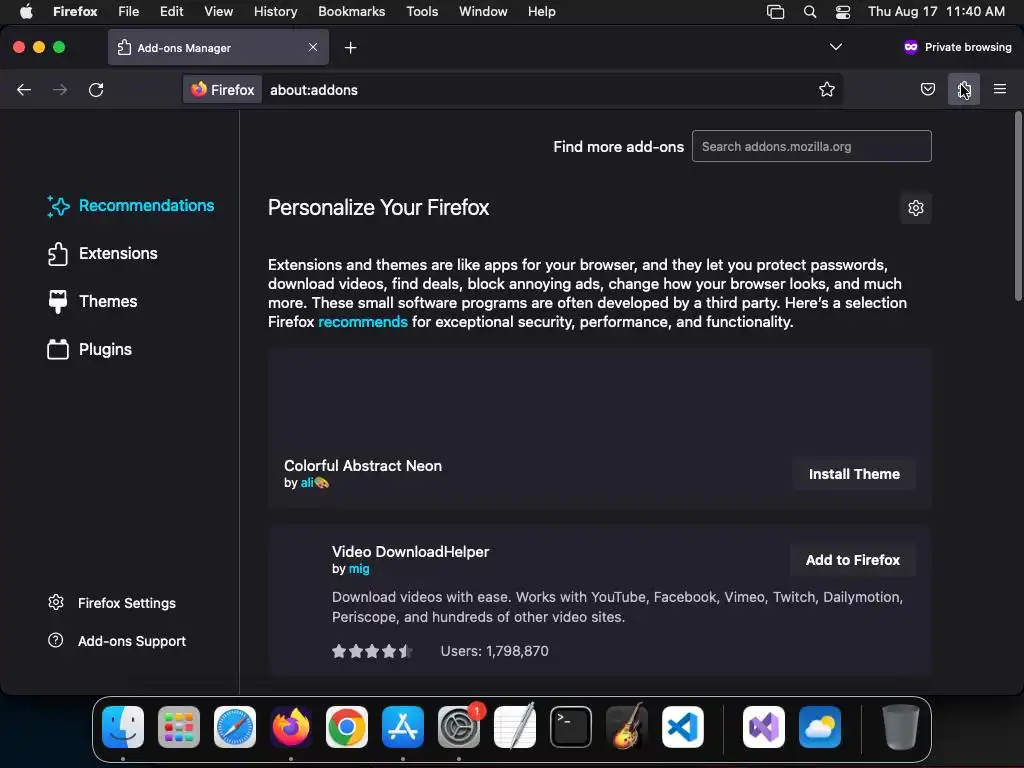Close the Add-ons Manager tab

tap(313, 47)
